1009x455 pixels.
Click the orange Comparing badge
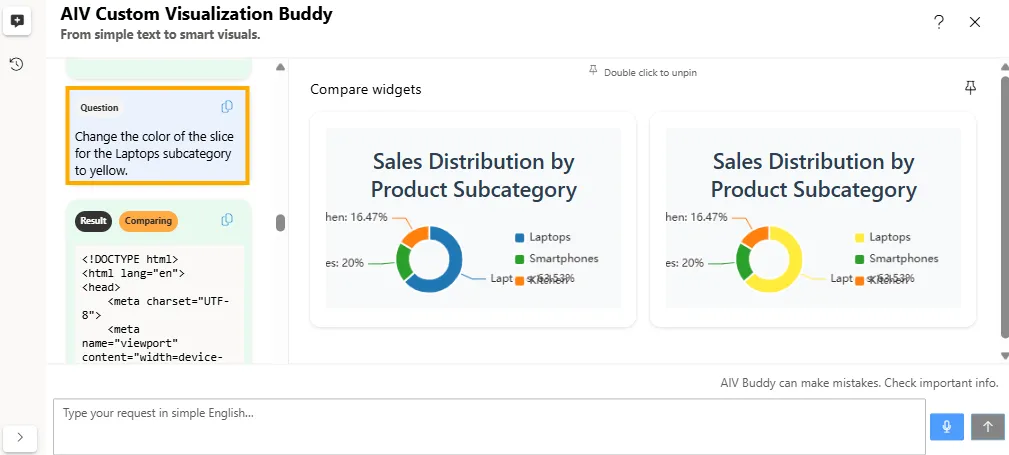pyautogui.click(x=148, y=221)
